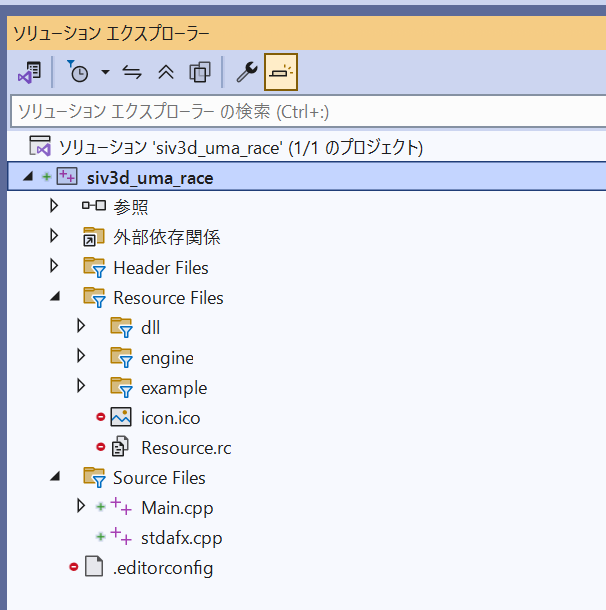Click the sync with active document icon

tap(132, 72)
